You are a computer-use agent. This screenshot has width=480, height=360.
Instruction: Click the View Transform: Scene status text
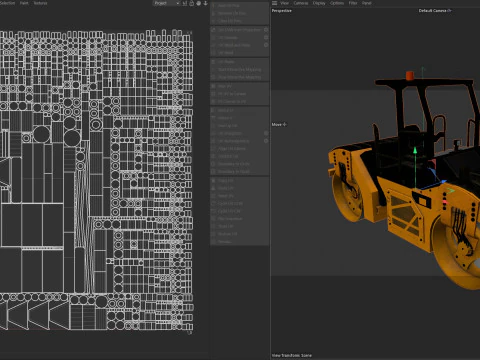coord(292,355)
